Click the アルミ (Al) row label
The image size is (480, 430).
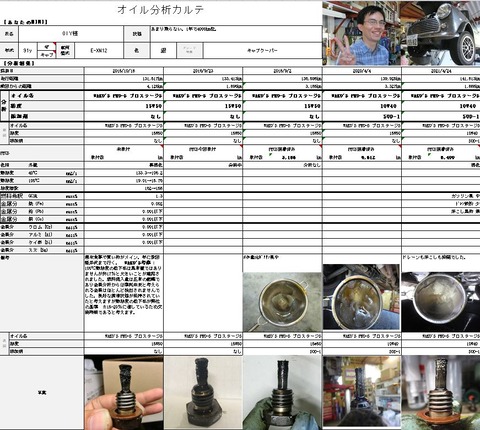click(x=42, y=235)
